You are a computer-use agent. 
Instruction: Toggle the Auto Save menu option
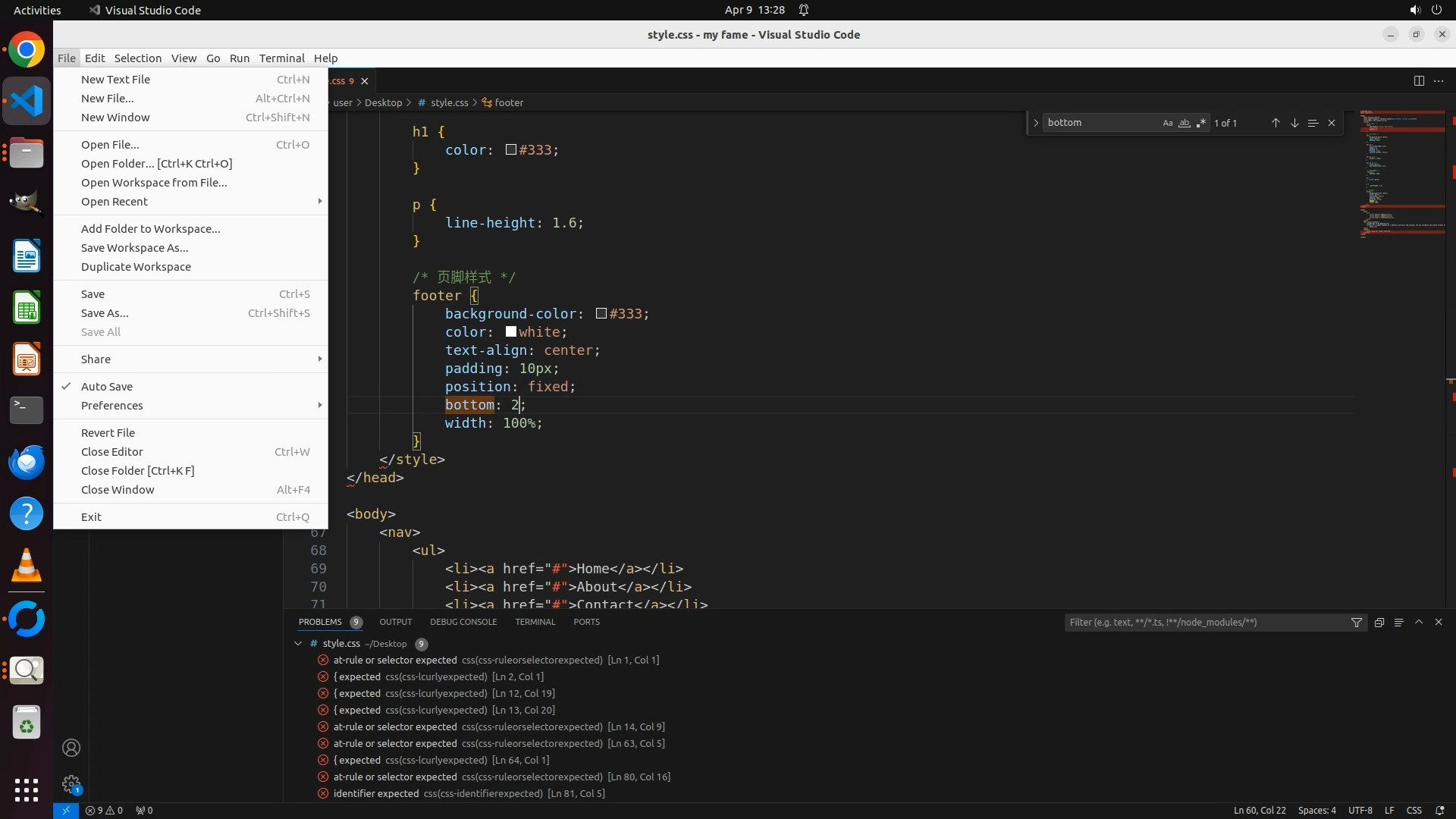(107, 387)
